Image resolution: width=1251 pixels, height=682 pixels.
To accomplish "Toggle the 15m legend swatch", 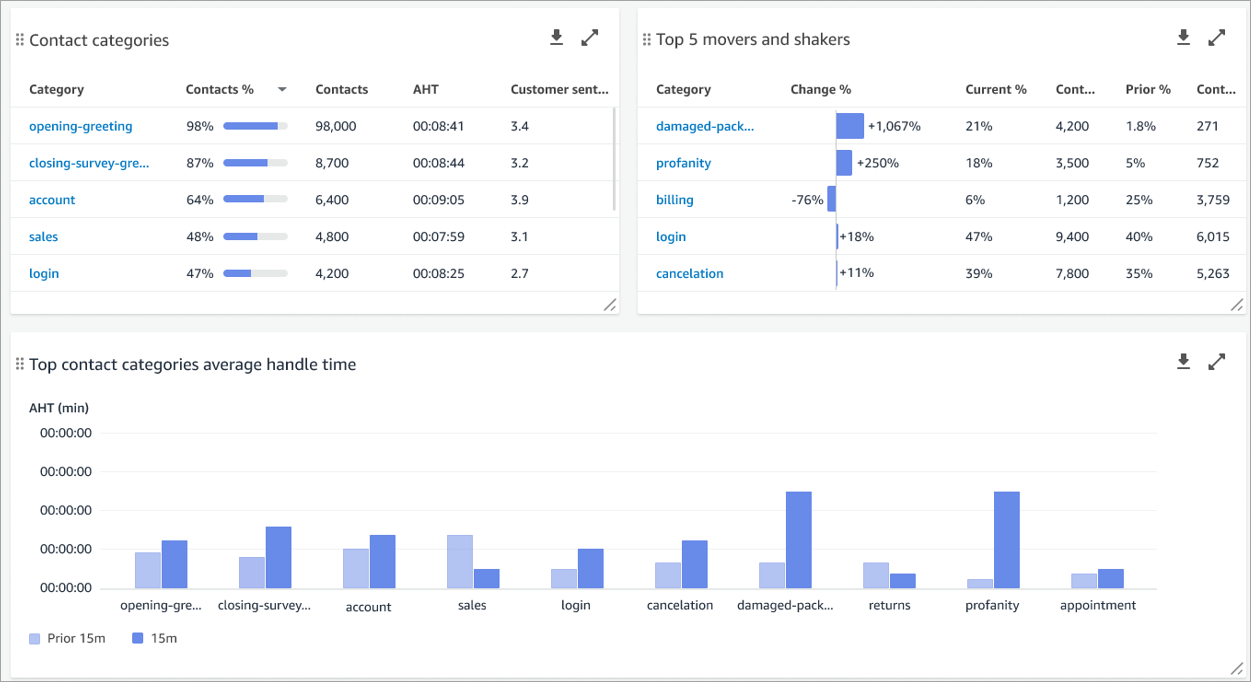I will (138, 638).
